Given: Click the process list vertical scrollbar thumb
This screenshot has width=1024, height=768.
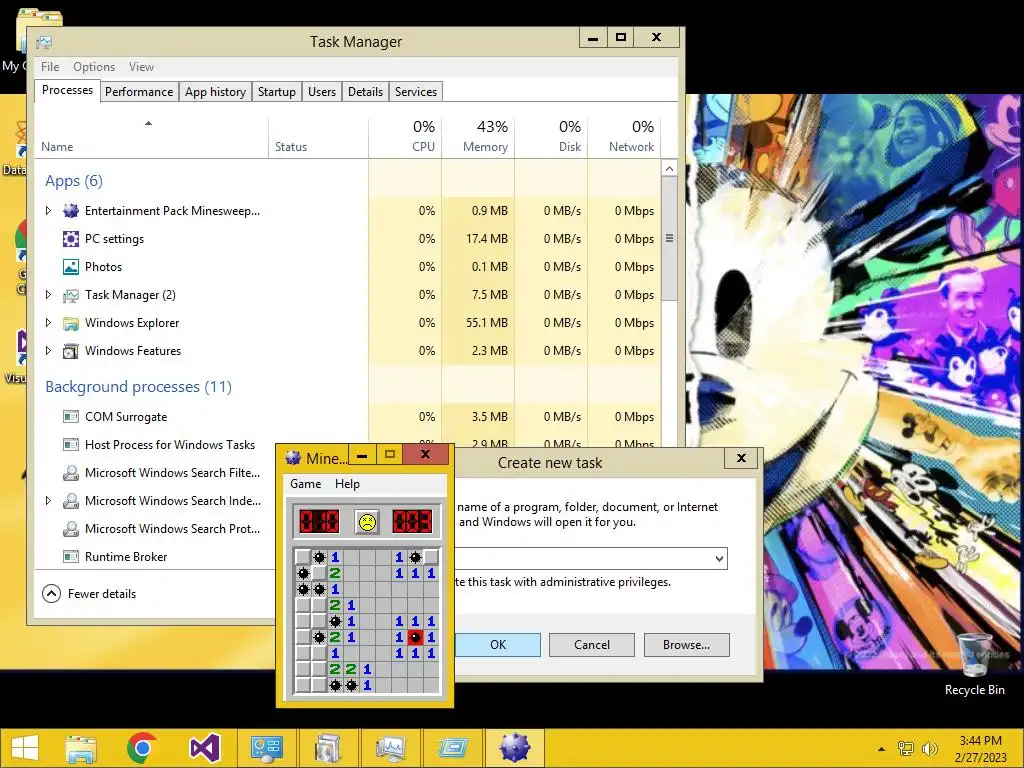Looking at the screenshot, I should 669,238.
